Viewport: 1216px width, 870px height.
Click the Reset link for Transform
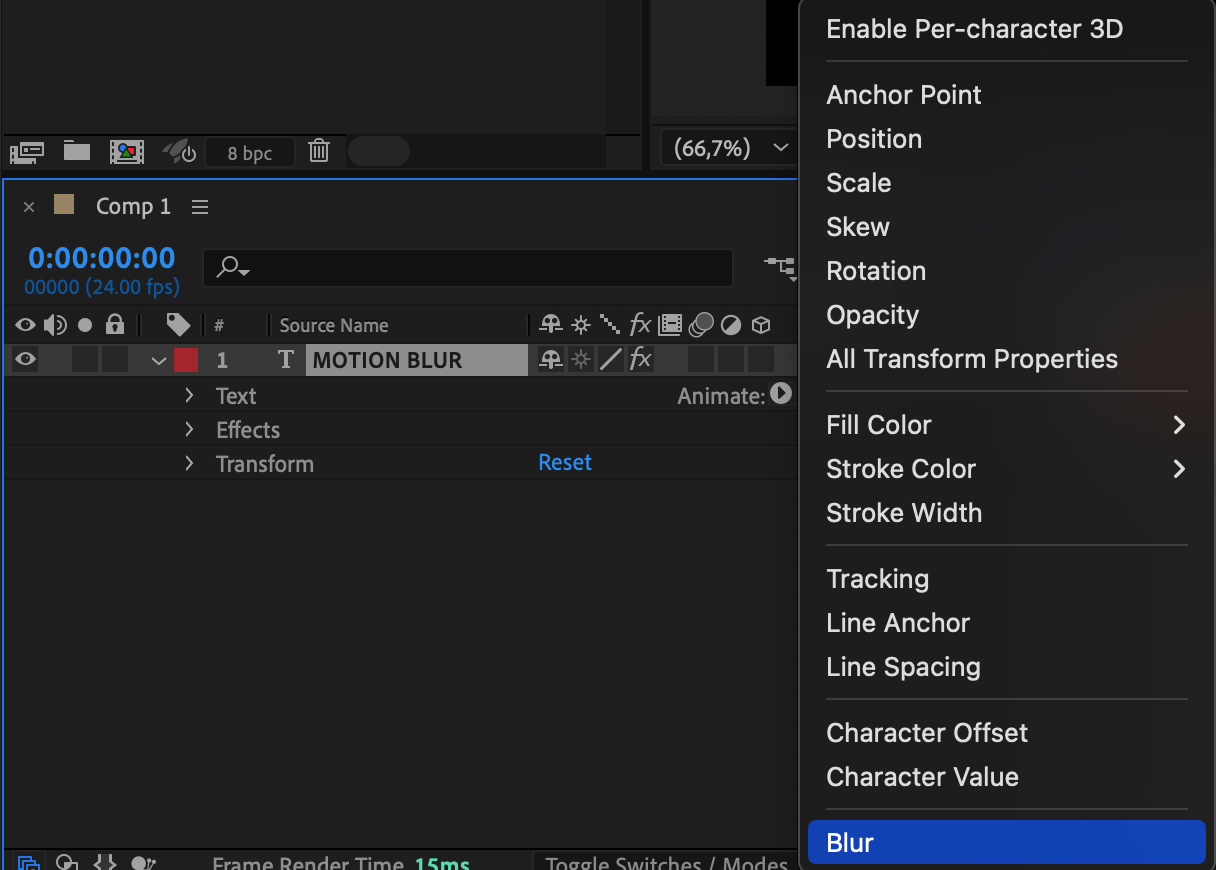point(565,463)
